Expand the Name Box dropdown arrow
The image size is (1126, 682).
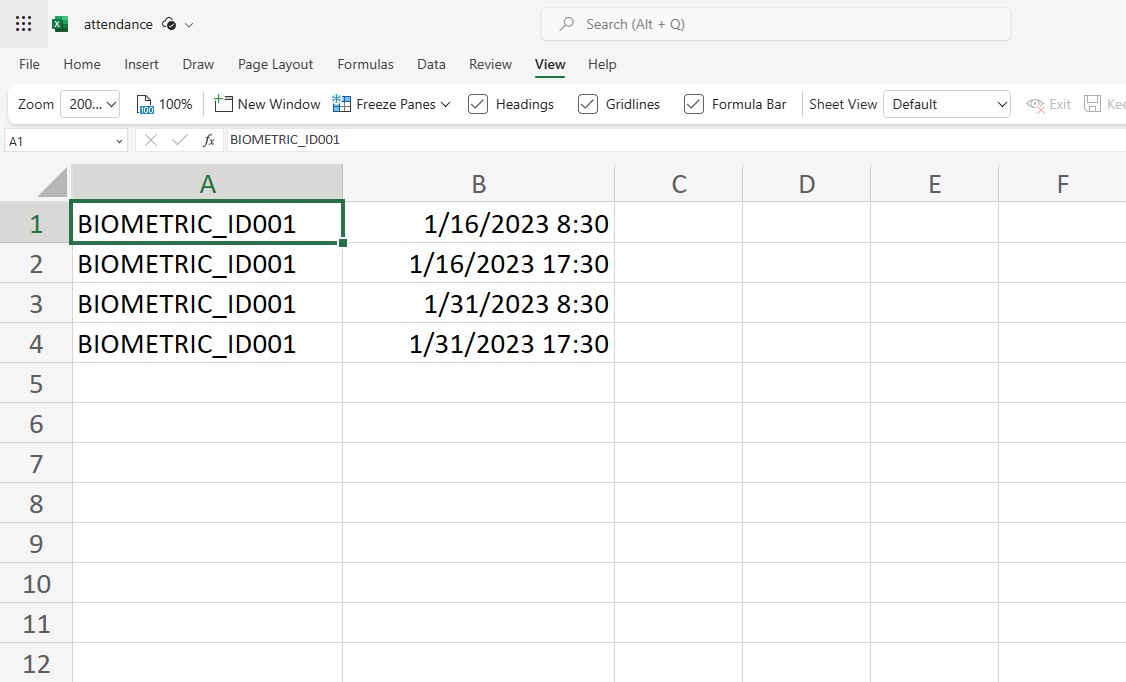pyautogui.click(x=119, y=141)
